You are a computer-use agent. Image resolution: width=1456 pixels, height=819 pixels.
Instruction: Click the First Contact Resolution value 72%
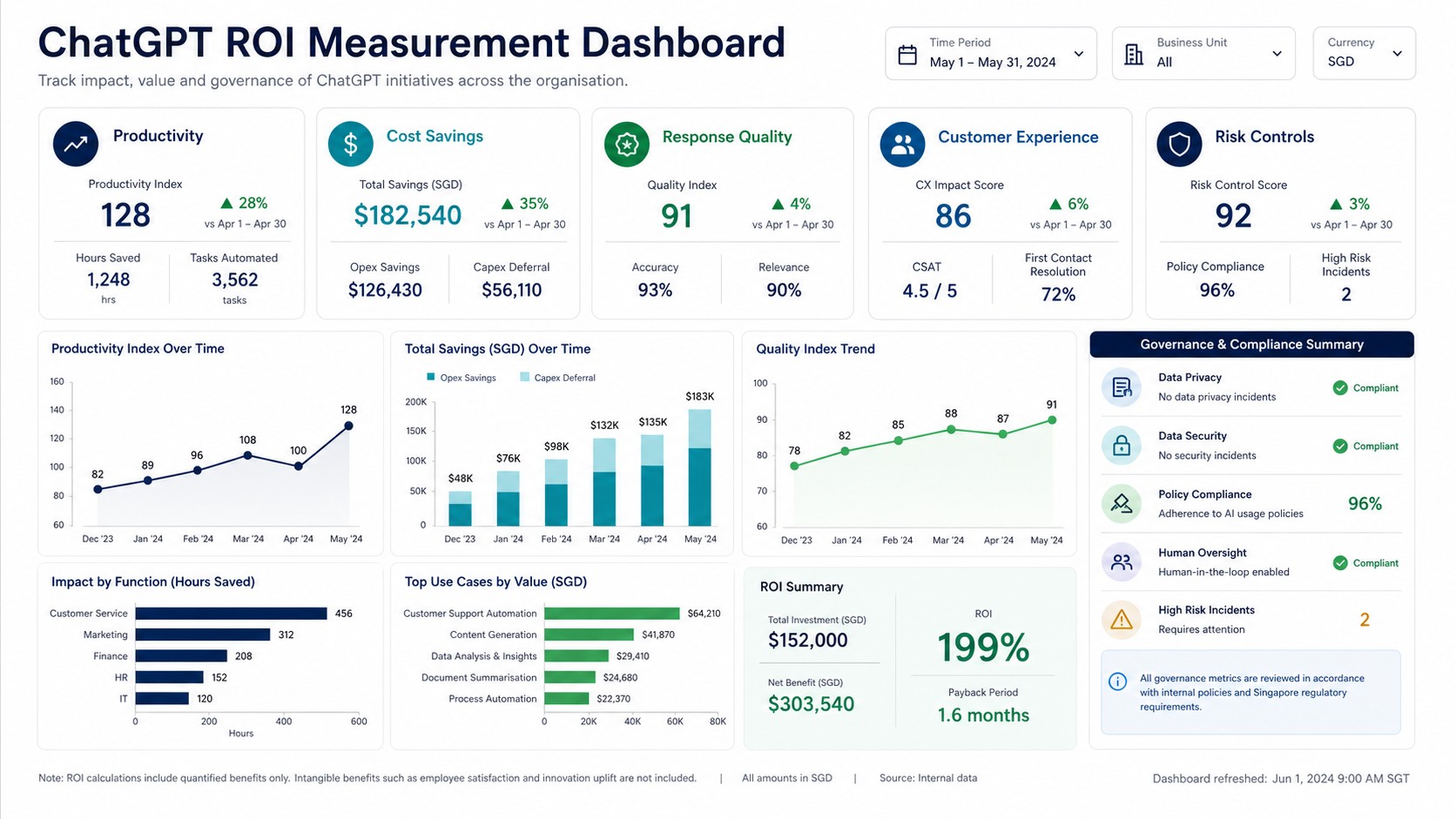pos(1058,294)
